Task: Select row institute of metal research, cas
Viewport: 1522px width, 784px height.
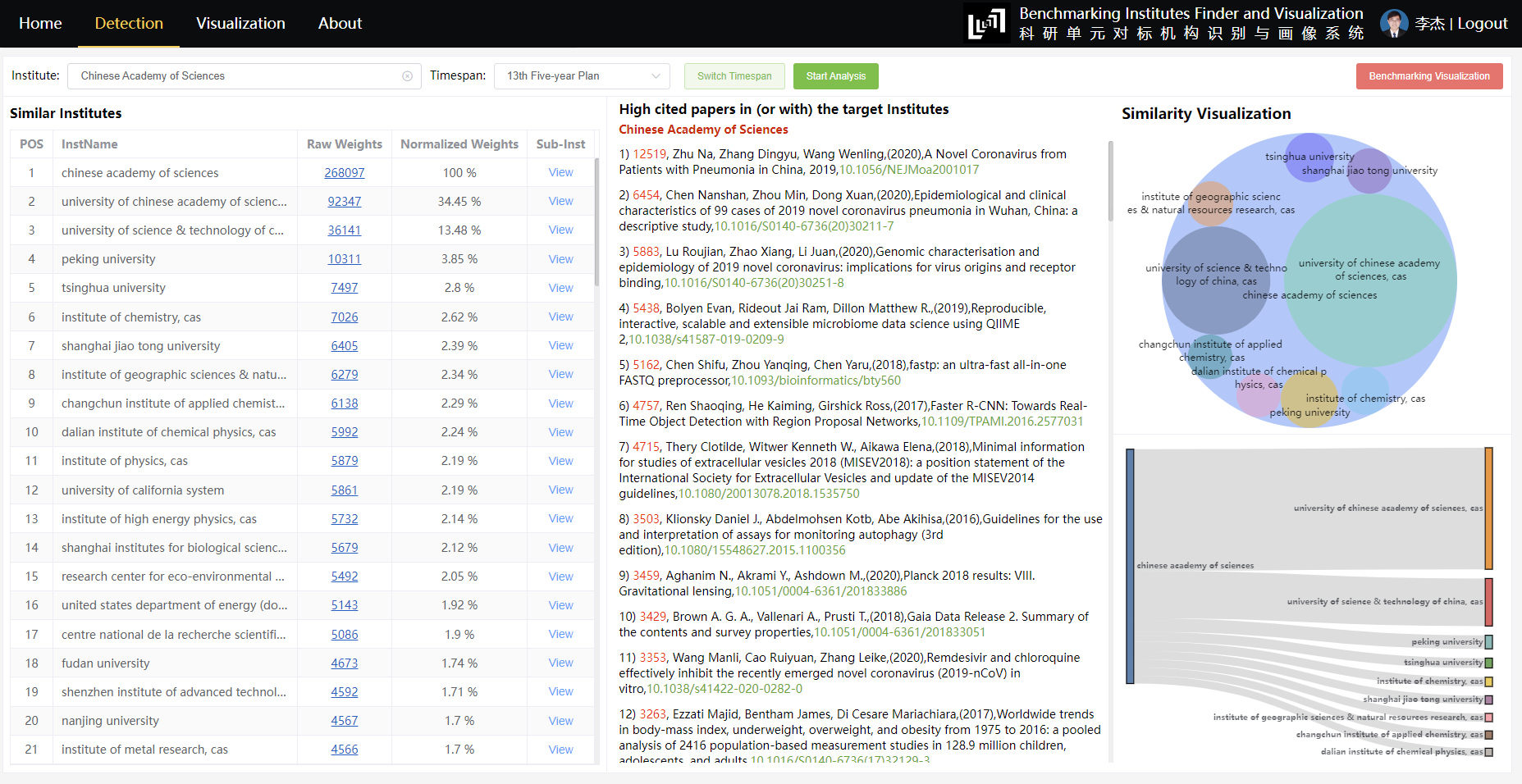Action: 302,750
